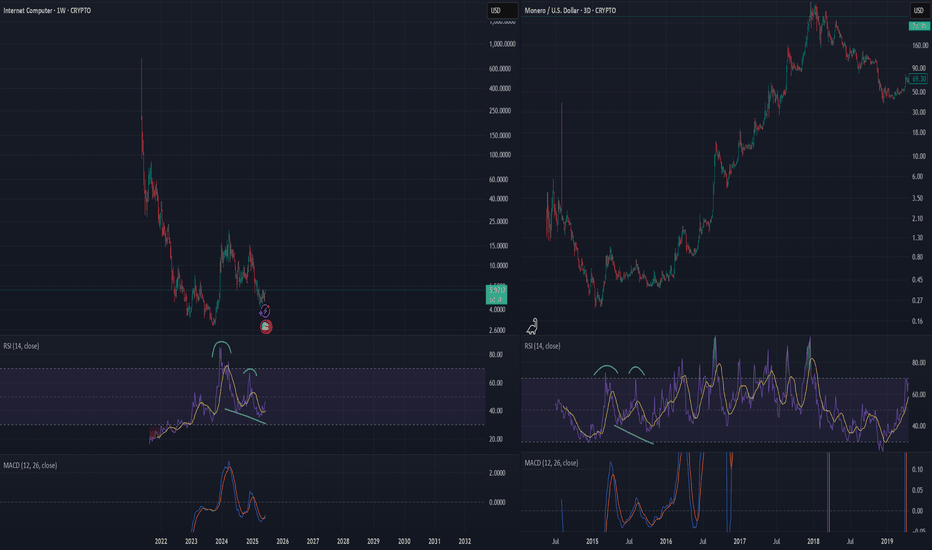Open the USD currency selector on Internet Computer chart

point(502,10)
